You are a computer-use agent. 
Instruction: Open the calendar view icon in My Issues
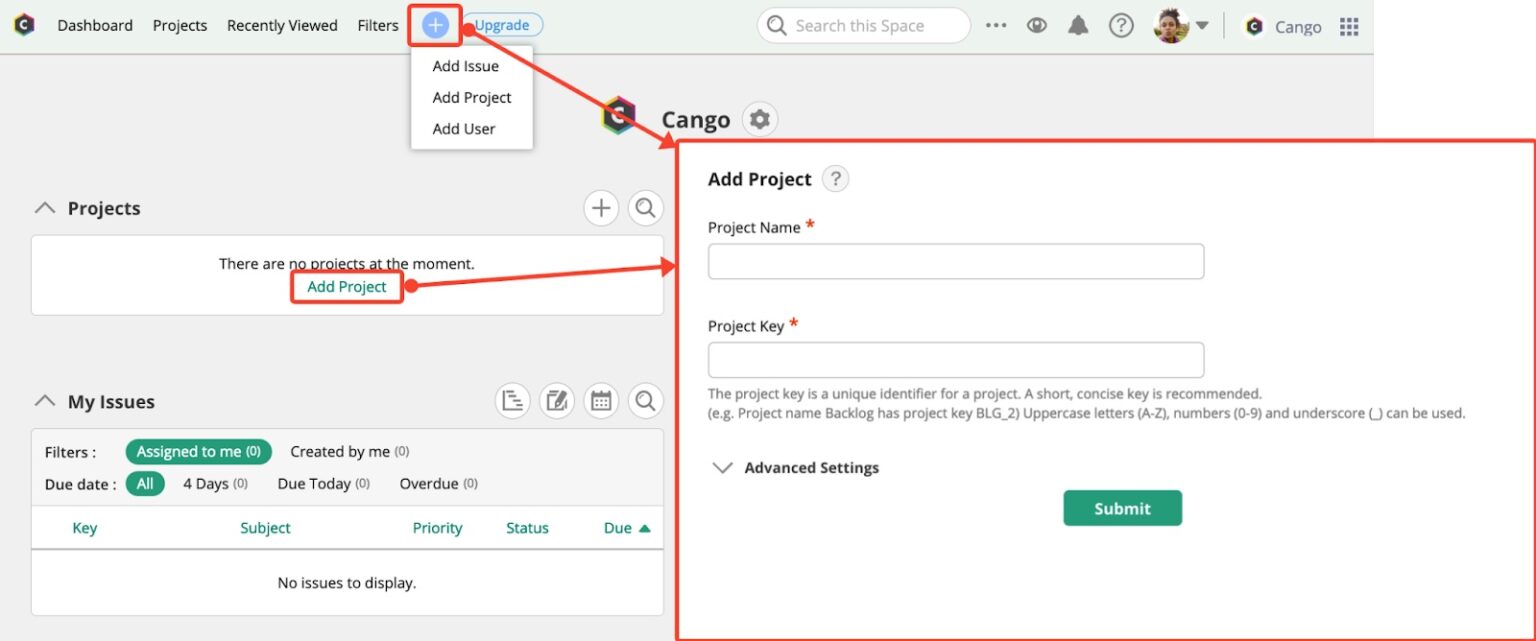[x=601, y=400]
